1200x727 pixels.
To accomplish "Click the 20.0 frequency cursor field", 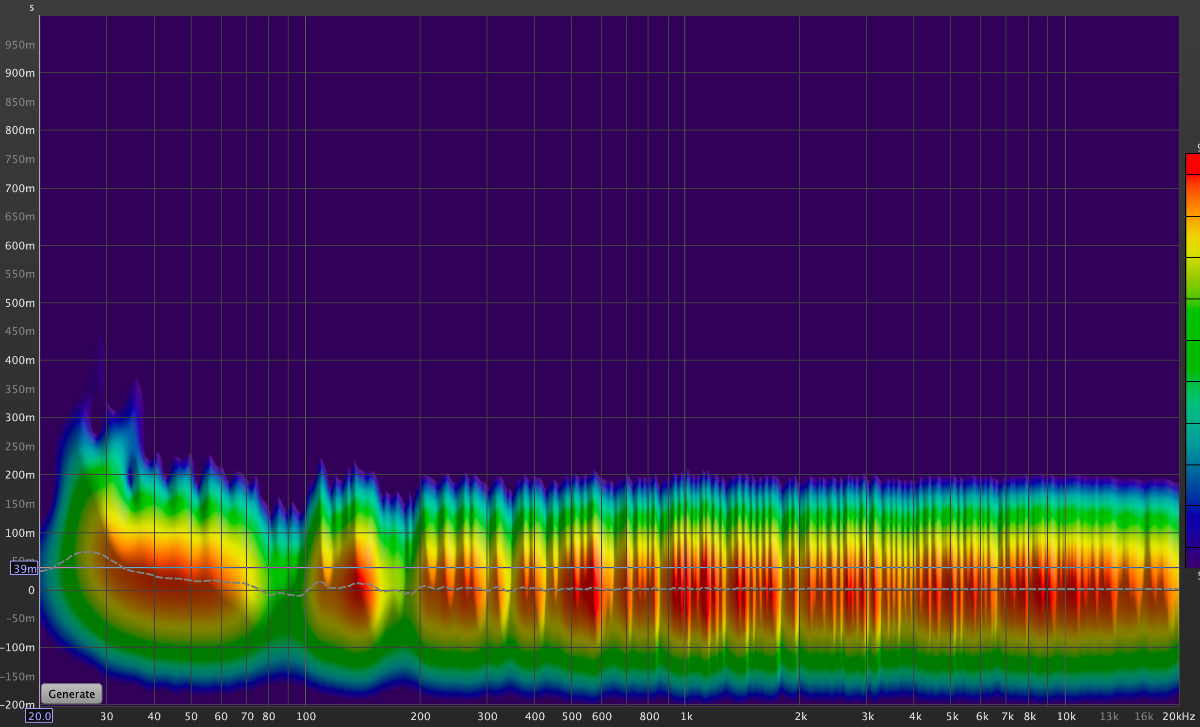I will [x=39, y=716].
